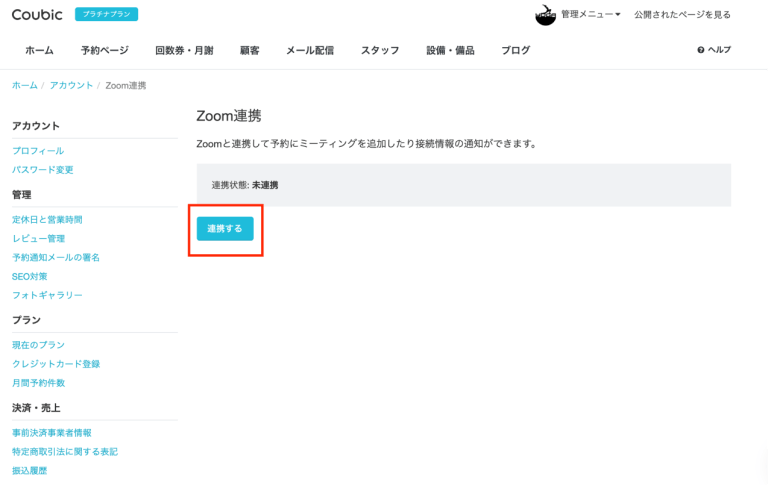
Task: Click the Coubic logo
Action: [x=37, y=15]
